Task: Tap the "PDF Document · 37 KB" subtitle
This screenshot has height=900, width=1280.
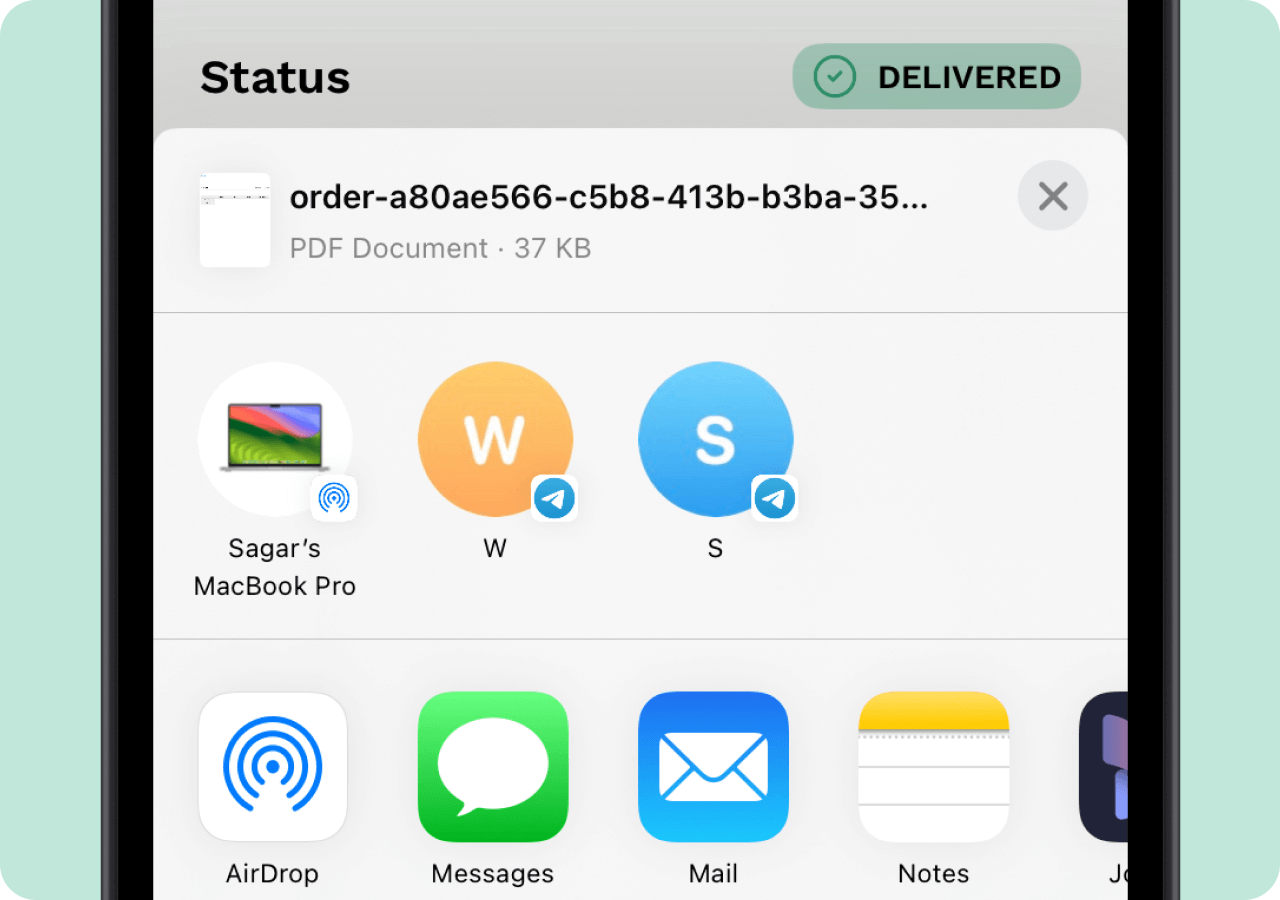Action: [440, 248]
